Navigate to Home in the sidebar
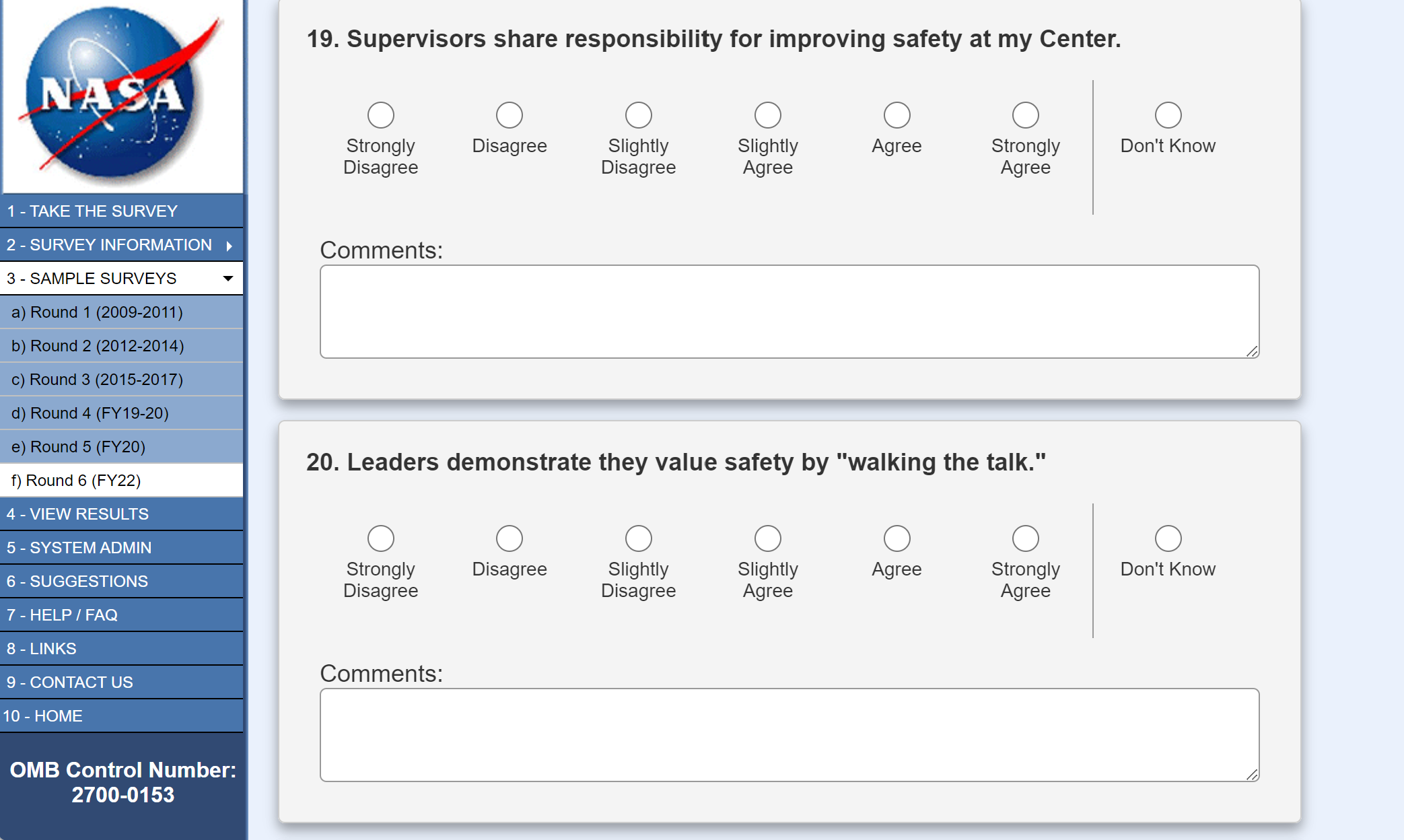 pyautogui.click(x=43, y=716)
